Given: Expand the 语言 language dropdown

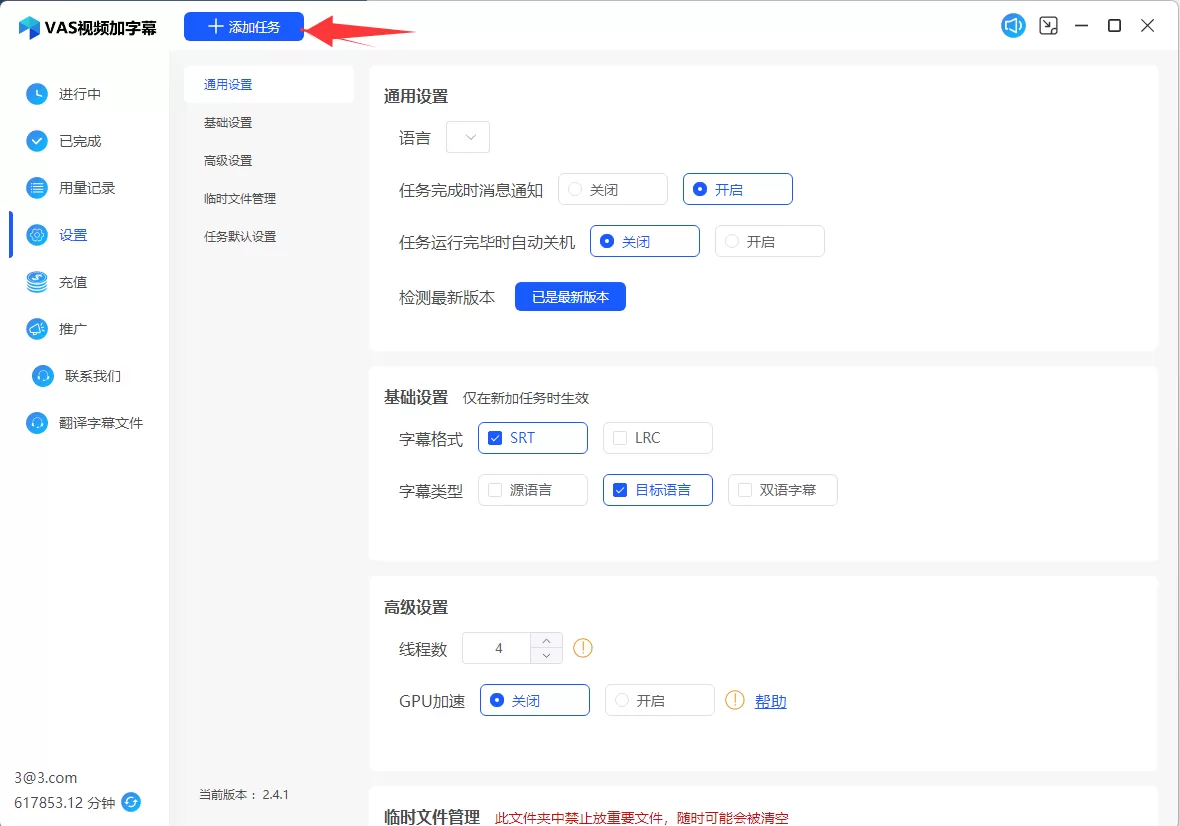Looking at the screenshot, I should 468,137.
